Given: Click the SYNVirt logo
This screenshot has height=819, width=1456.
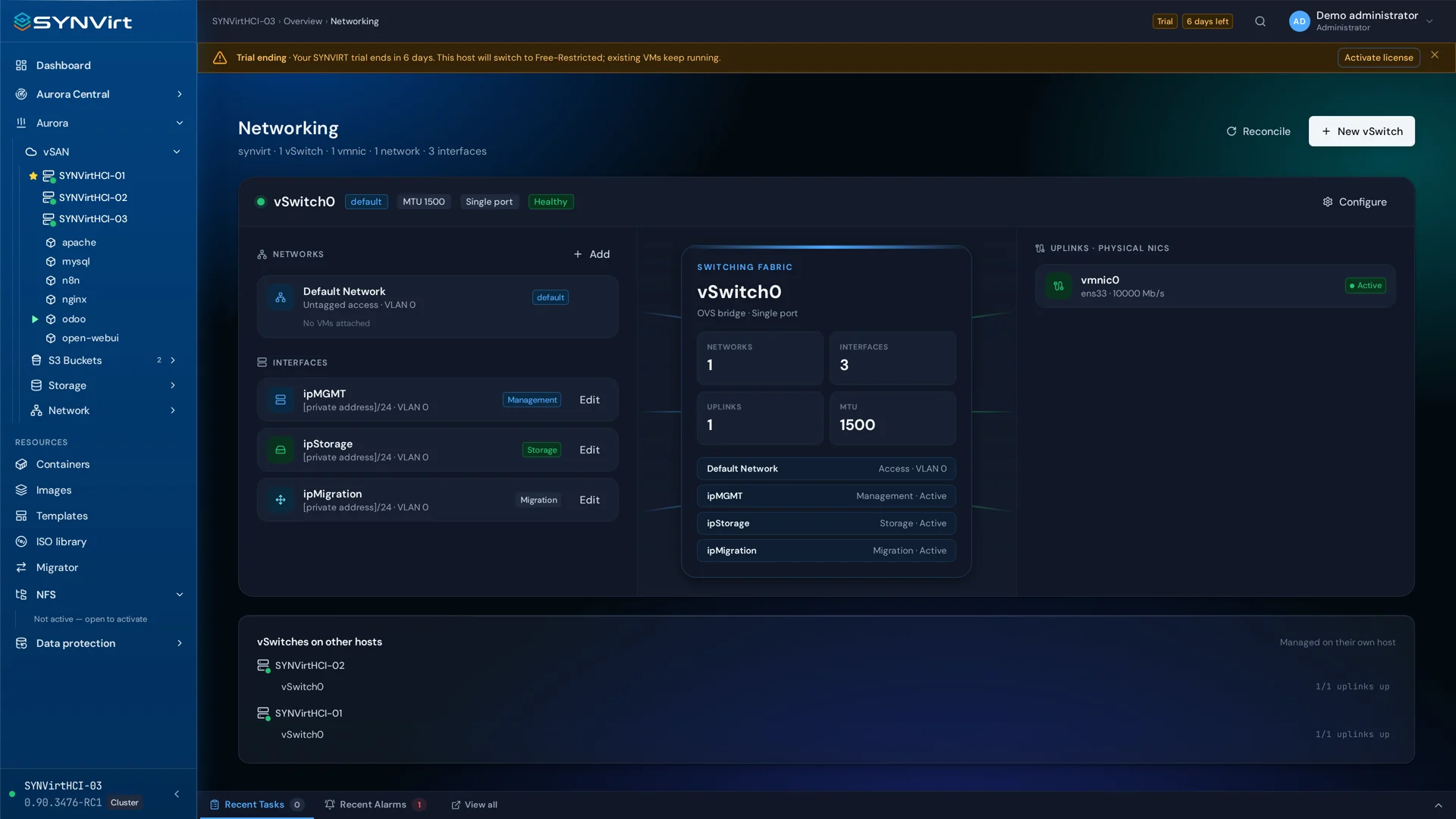Looking at the screenshot, I should pos(73,22).
